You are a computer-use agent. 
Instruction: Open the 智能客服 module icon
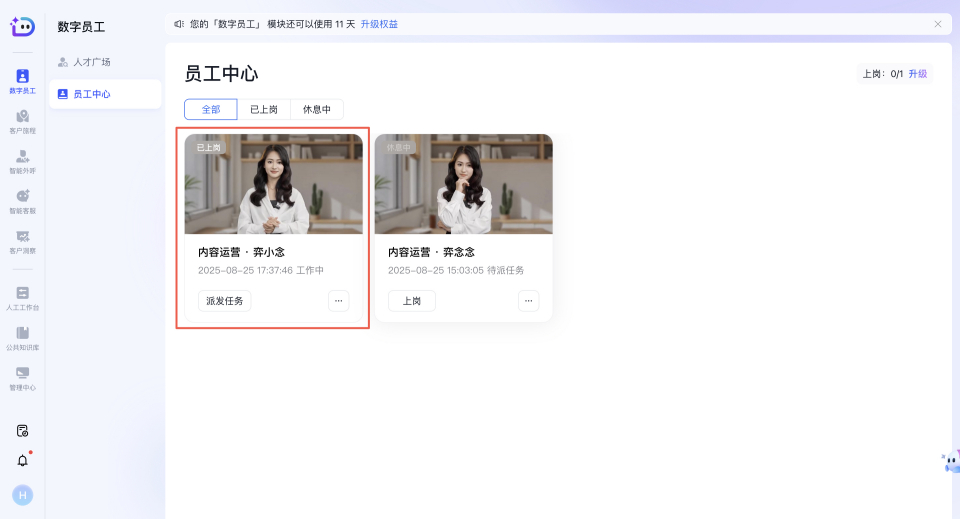(x=22, y=201)
